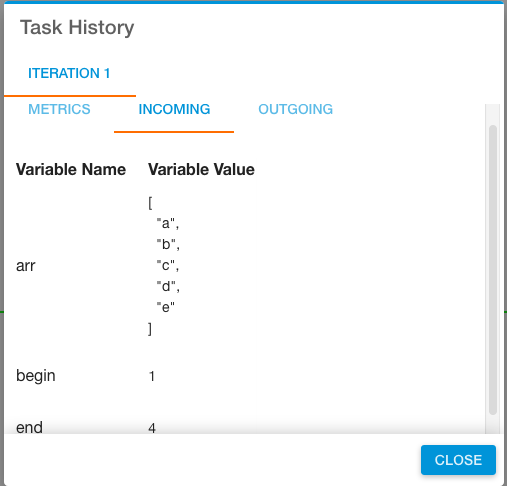The height and width of the screenshot is (486, 507).
Task: Click the Variable Value column header
Action: (201, 169)
